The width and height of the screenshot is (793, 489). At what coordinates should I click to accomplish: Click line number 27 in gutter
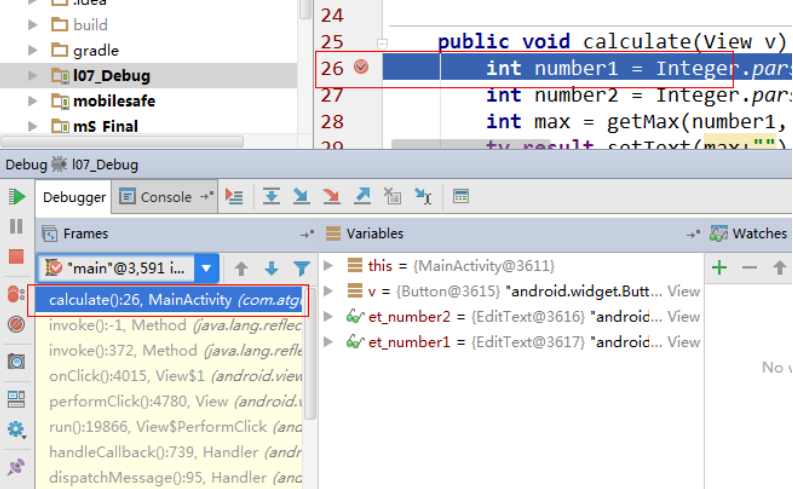332,95
